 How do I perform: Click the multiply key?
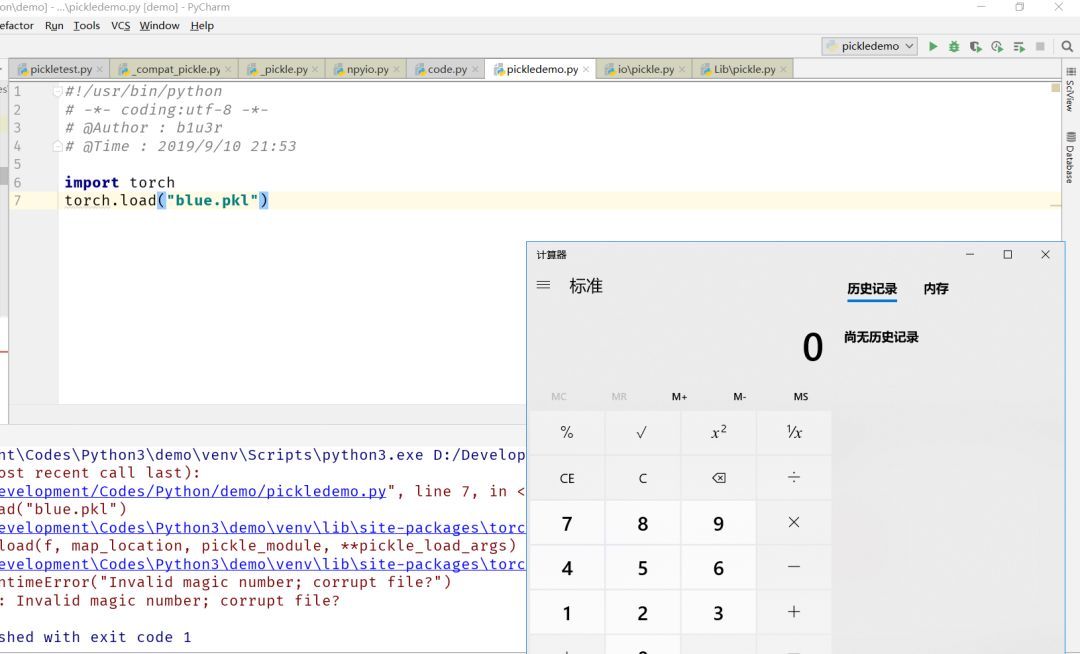click(x=793, y=523)
